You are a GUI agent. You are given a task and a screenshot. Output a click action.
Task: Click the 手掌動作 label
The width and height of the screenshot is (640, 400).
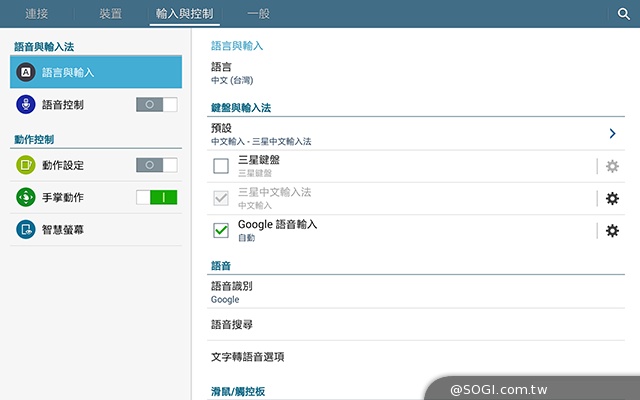pos(63,198)
